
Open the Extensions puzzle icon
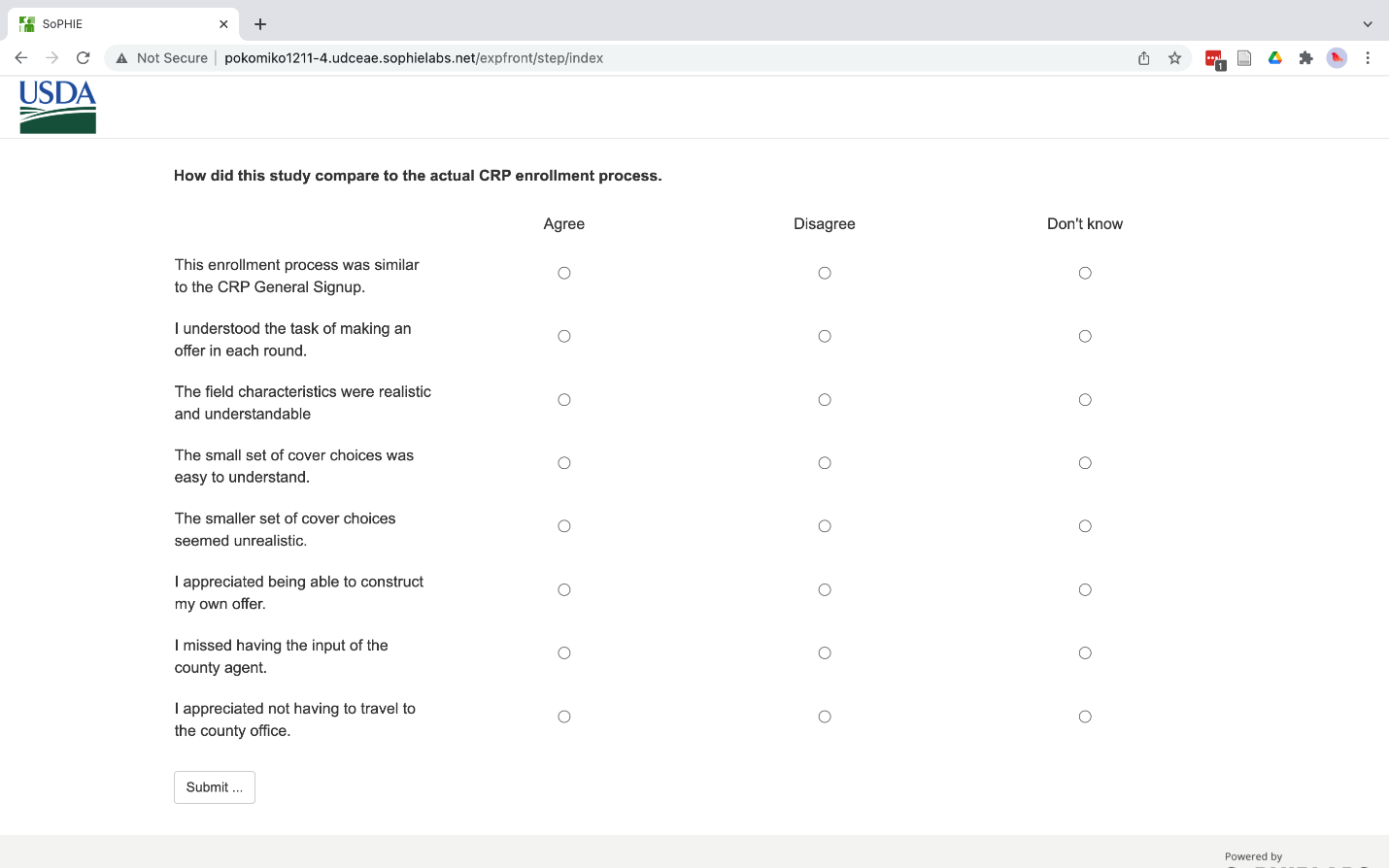[1305, 58]
